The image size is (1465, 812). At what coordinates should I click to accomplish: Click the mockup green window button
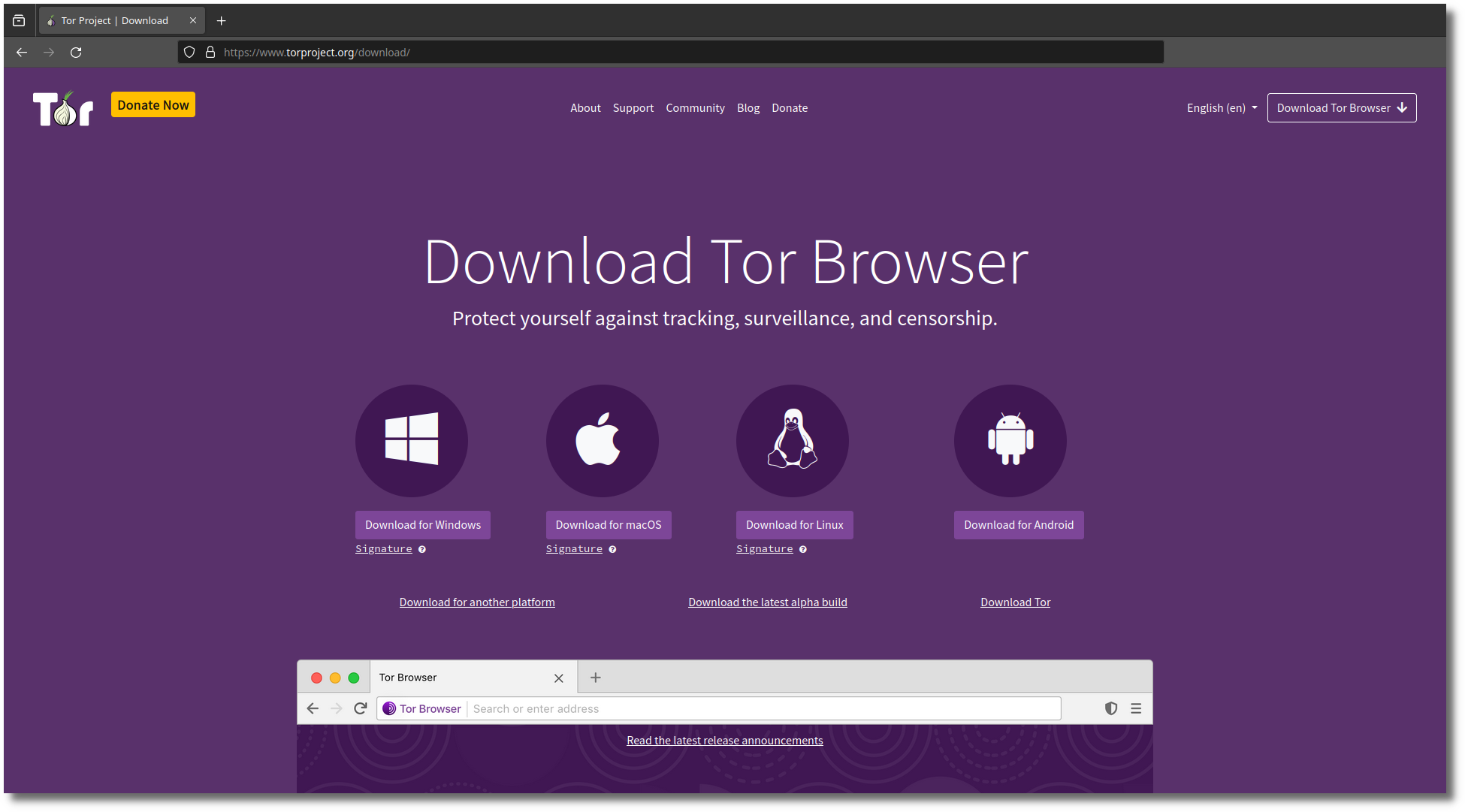click(354, 678)
